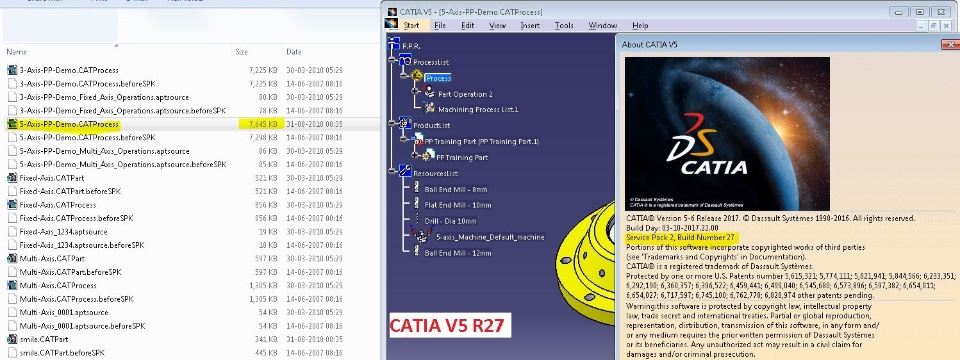Select file Fixed-Axis.CATPart.beforeSPK
This screenshot has width=960, height=360.
click(x=70, y=192)
